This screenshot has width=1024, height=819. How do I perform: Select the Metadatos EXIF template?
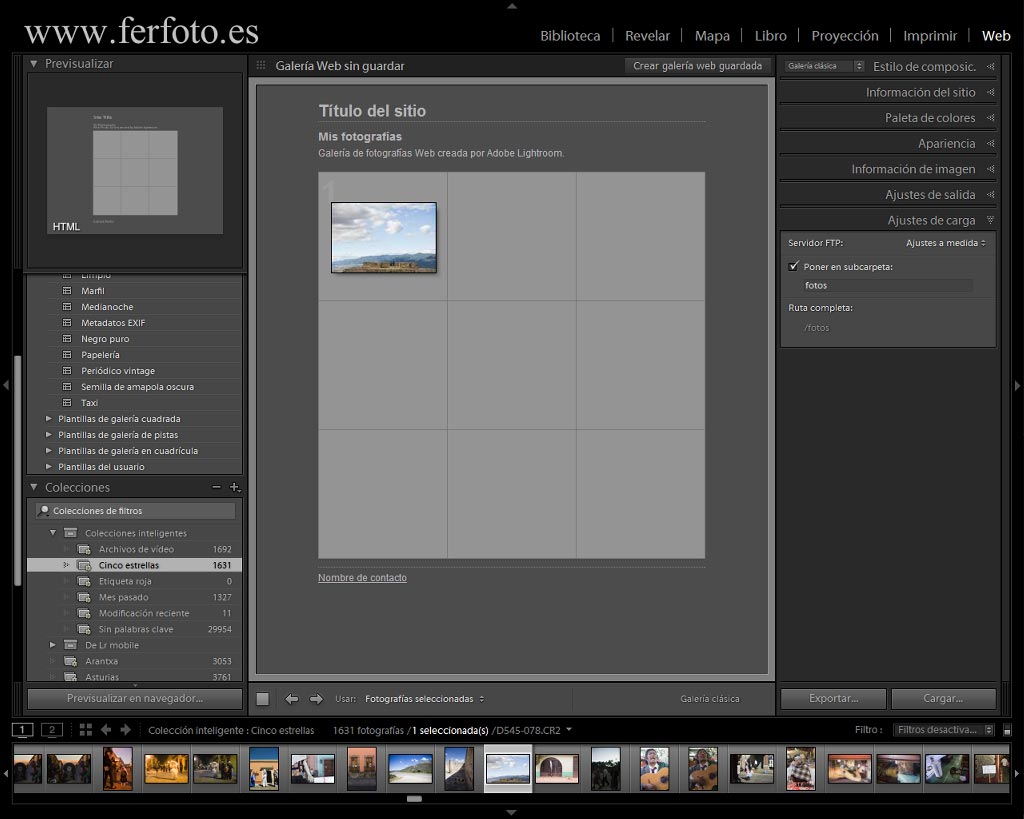point(113,323)
